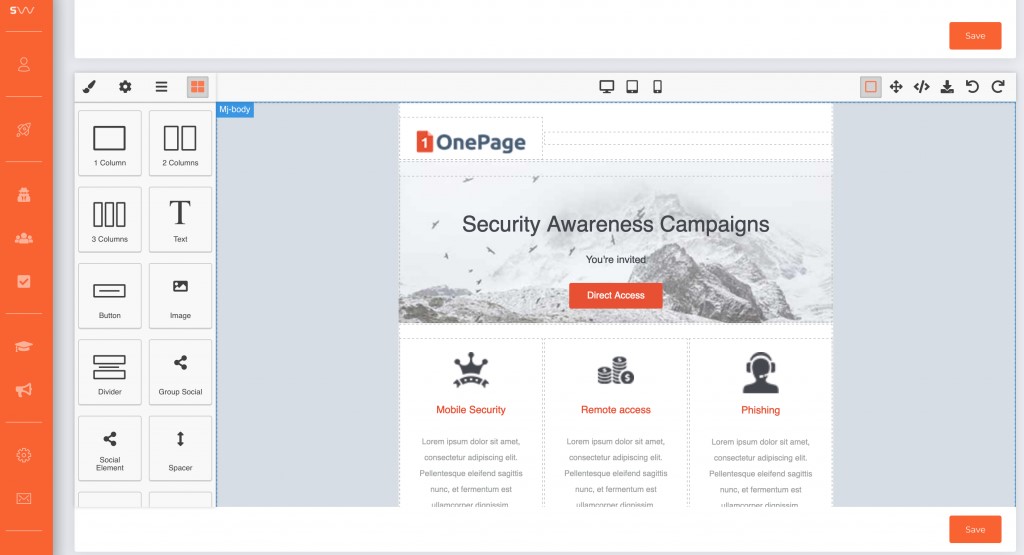Open the envelope mail sidebar icon
This screenshot has width=1024, height=555.
click(x=24, y=498)
